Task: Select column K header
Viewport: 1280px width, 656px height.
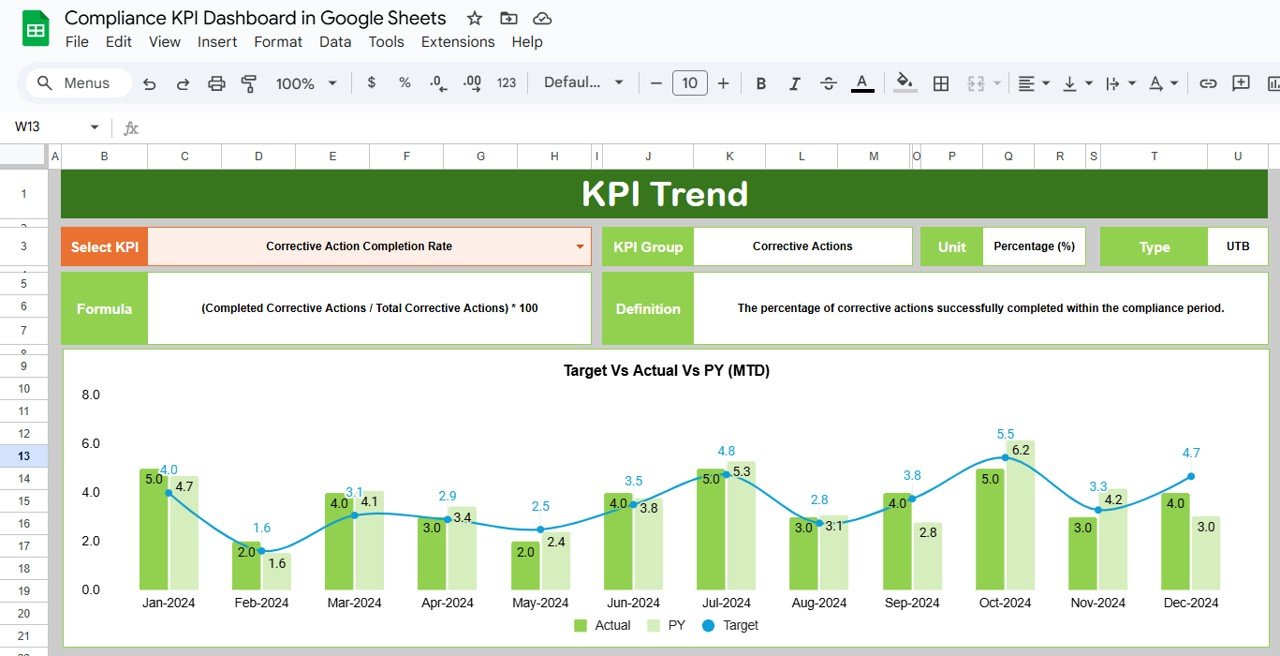Action: coord(729,156)
